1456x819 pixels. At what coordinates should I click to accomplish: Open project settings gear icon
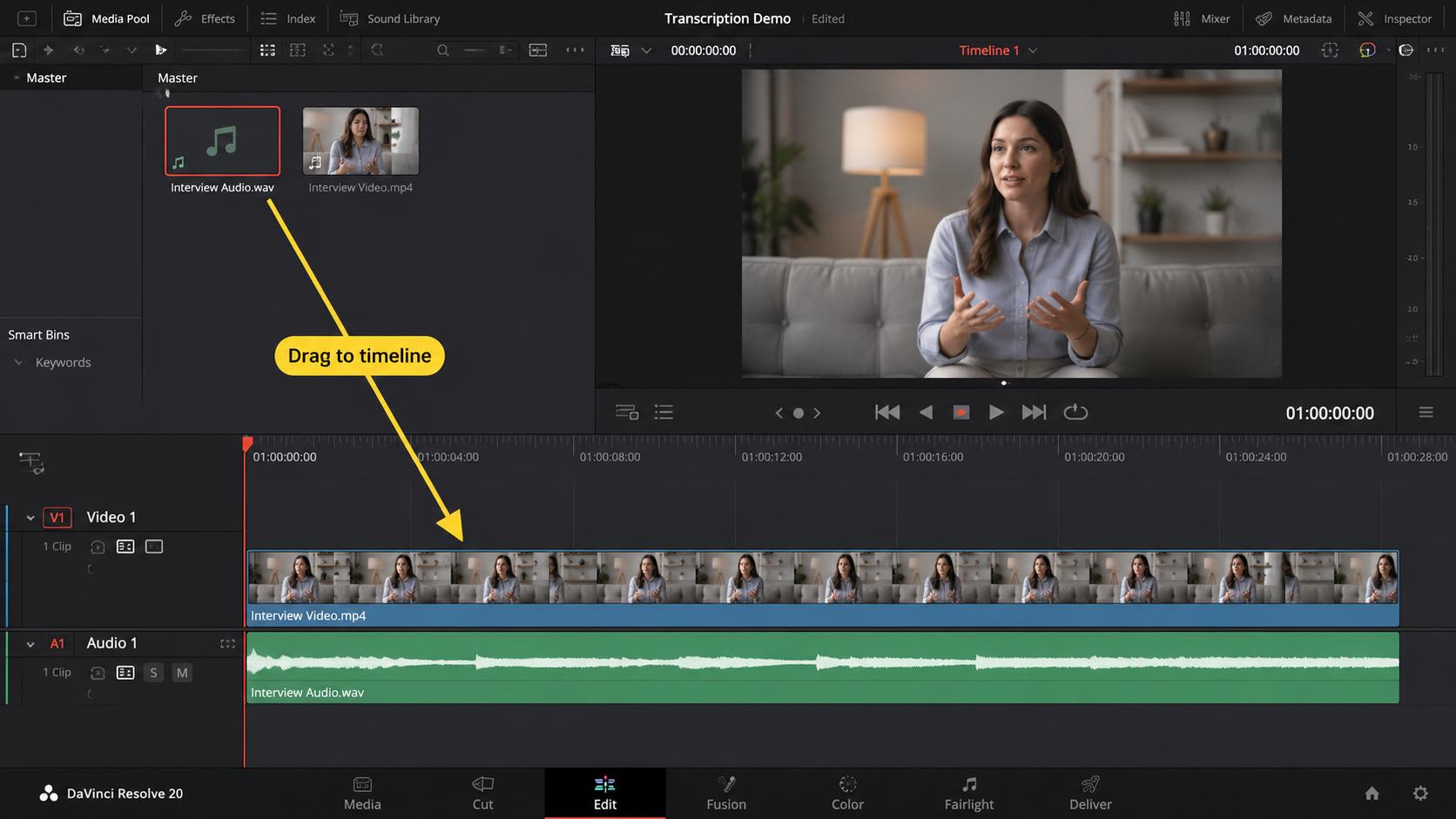1420,793
